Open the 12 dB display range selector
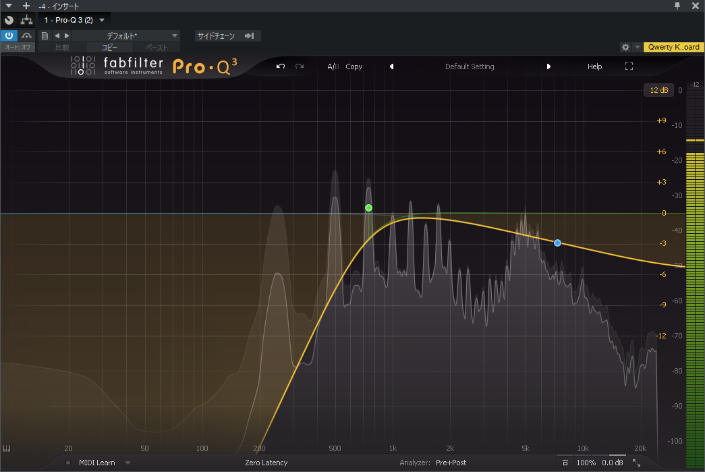 (659, 90)
